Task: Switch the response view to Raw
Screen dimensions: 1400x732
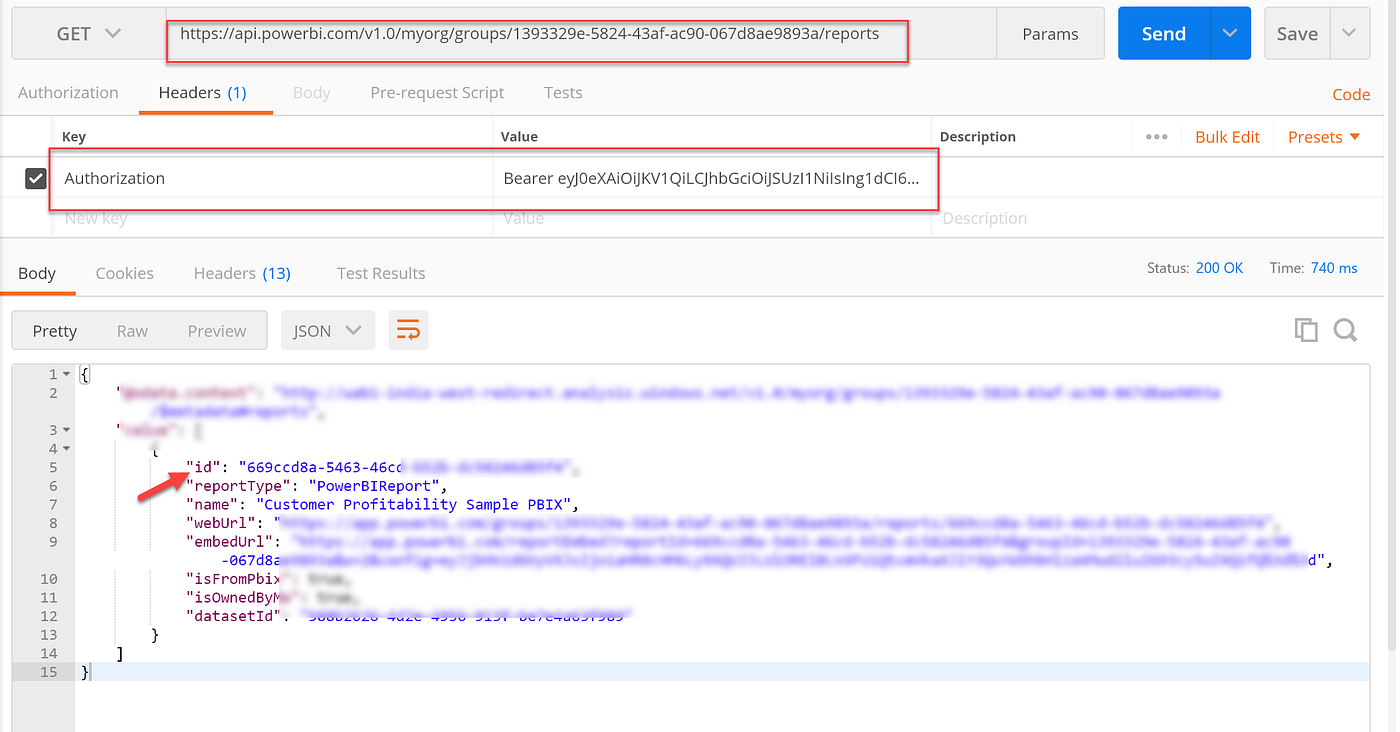Action: 132,330
